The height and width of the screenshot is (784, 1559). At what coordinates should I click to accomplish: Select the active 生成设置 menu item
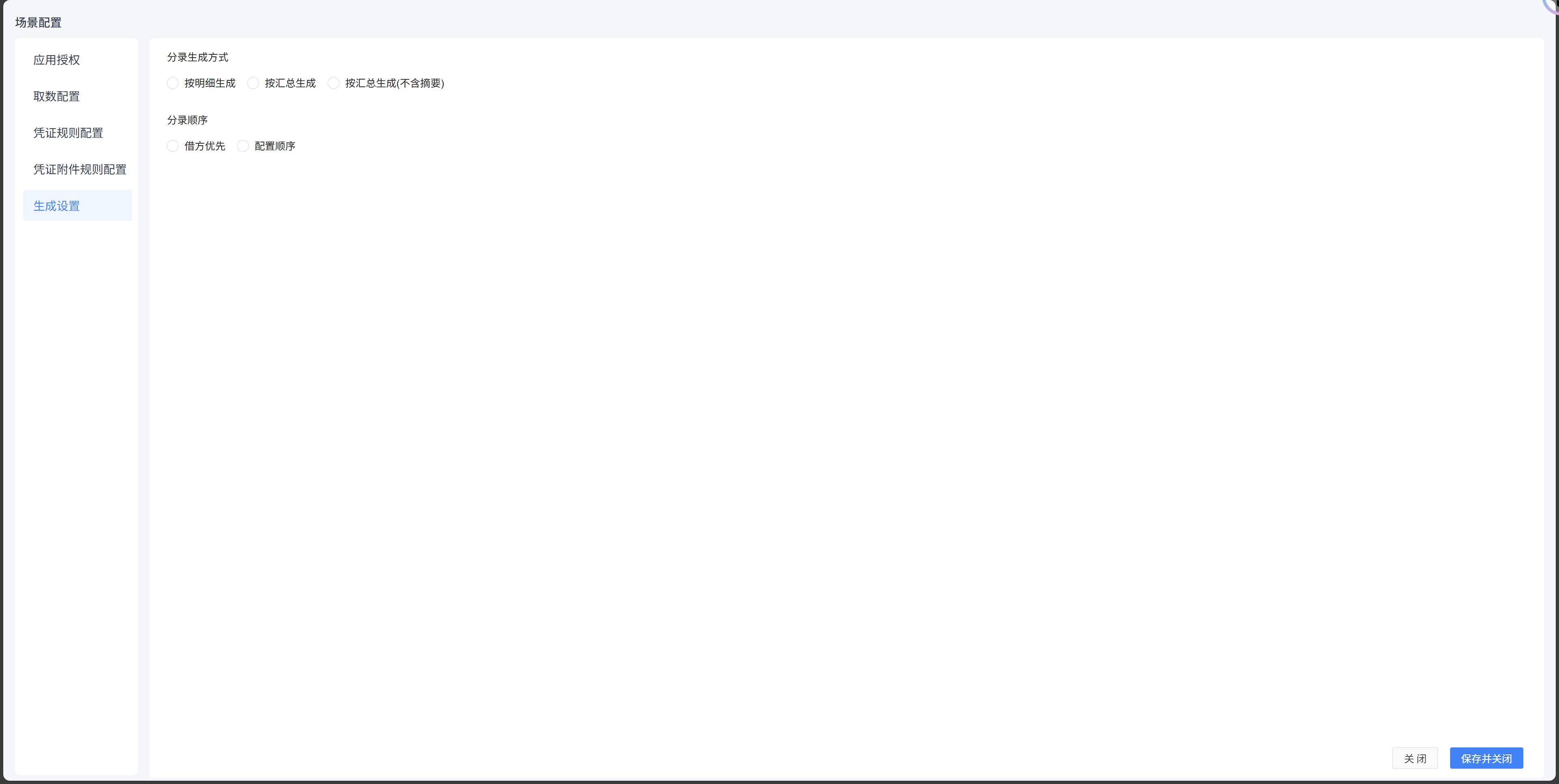pyautogui.click(x=78, y=206)
